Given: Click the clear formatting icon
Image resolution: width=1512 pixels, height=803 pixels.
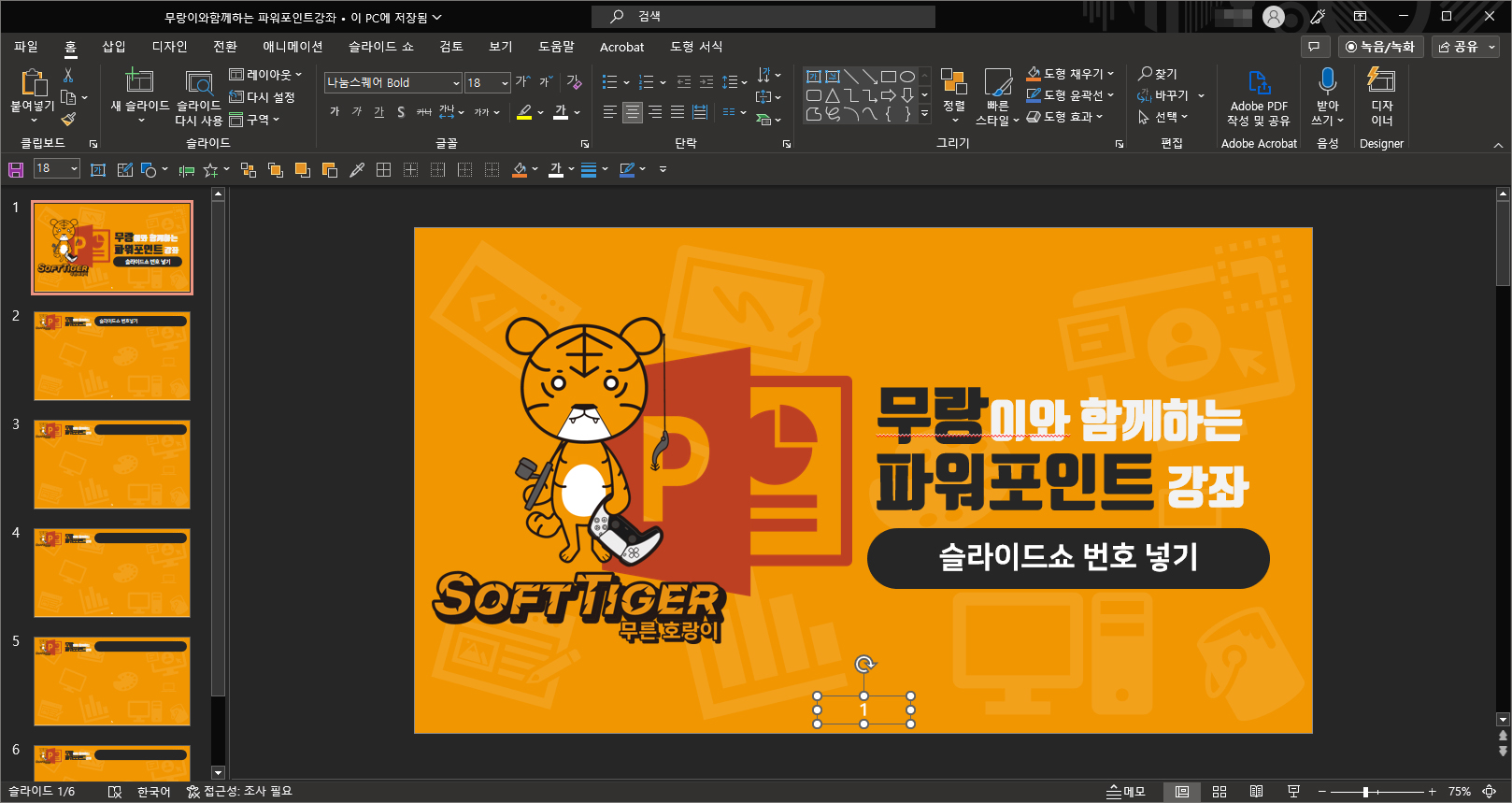Looking at the screenshot, I should click(x=574, y=82).
